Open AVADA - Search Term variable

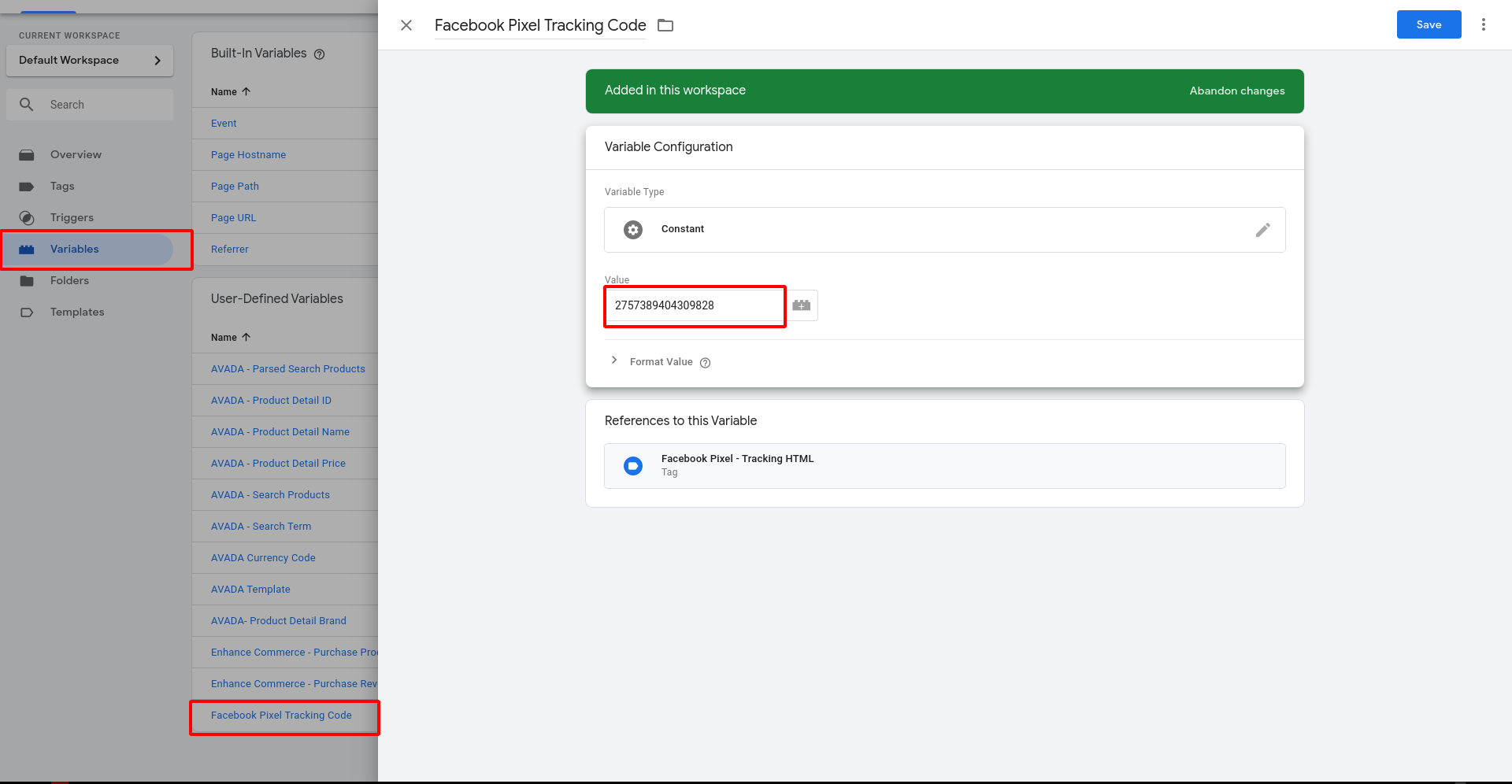point(261,527)
